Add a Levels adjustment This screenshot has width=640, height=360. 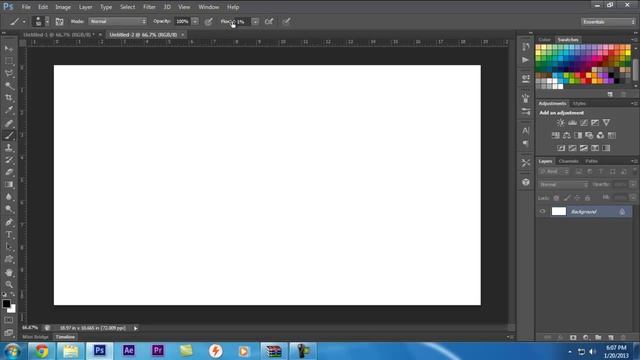[572, 122]
